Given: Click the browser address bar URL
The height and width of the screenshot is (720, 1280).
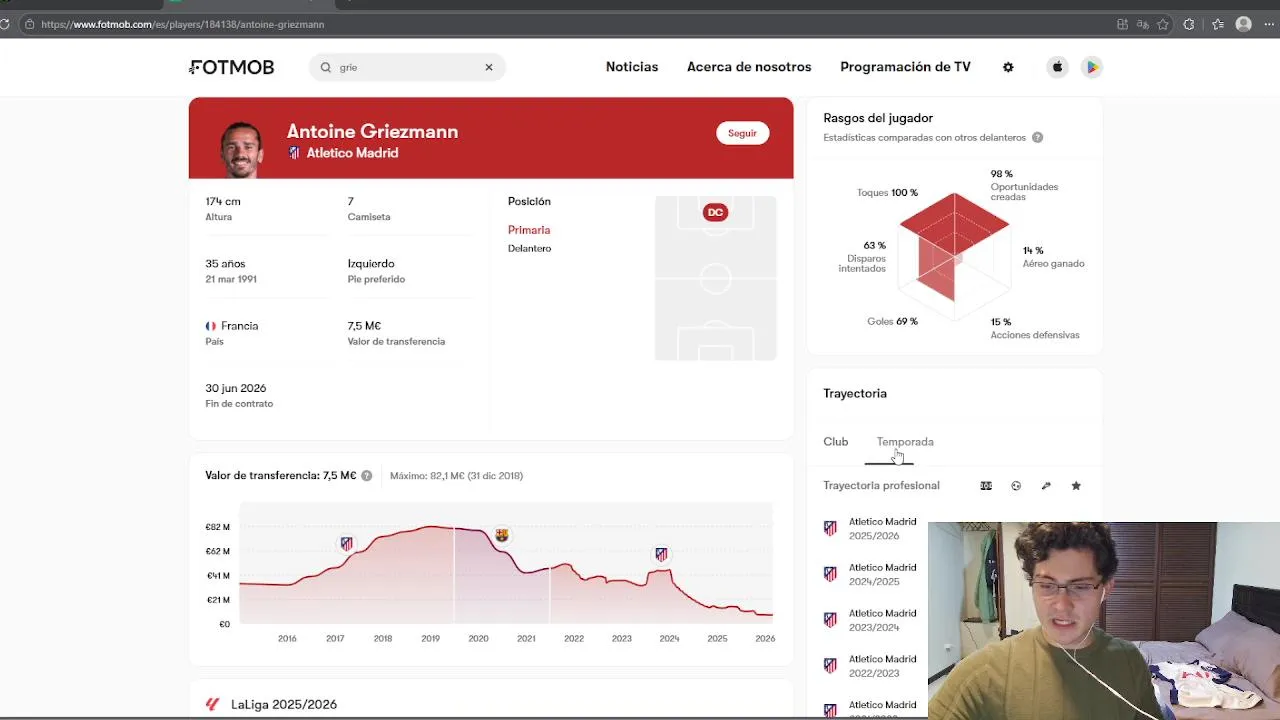Looking at the screenshot, I should point(183,24).
